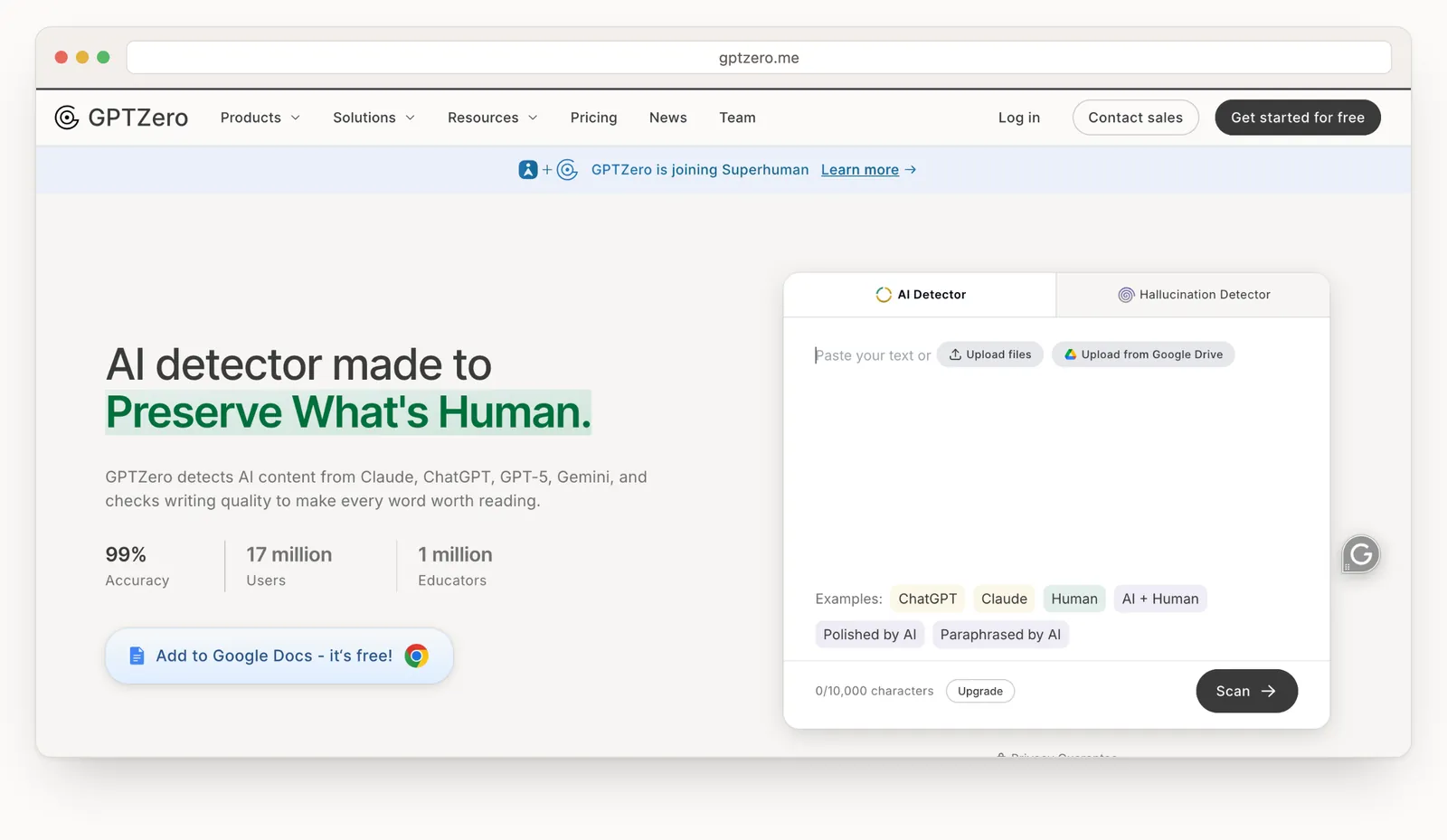
Task: Open the News page
Action: 668,118
